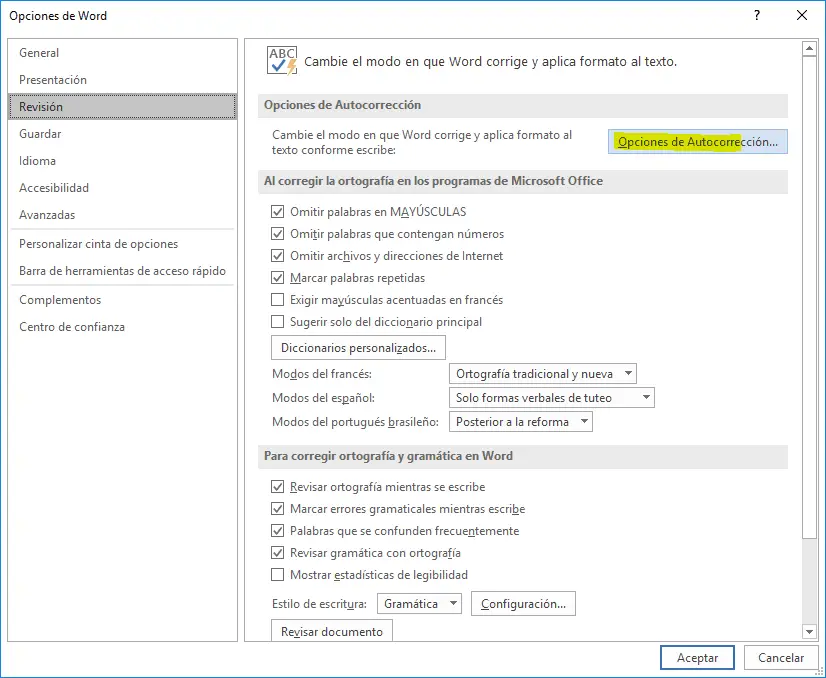Viewport: 826px width, 678px height.
Task: Switch to the Avanzadas category
Action: [x=122, y=215]
